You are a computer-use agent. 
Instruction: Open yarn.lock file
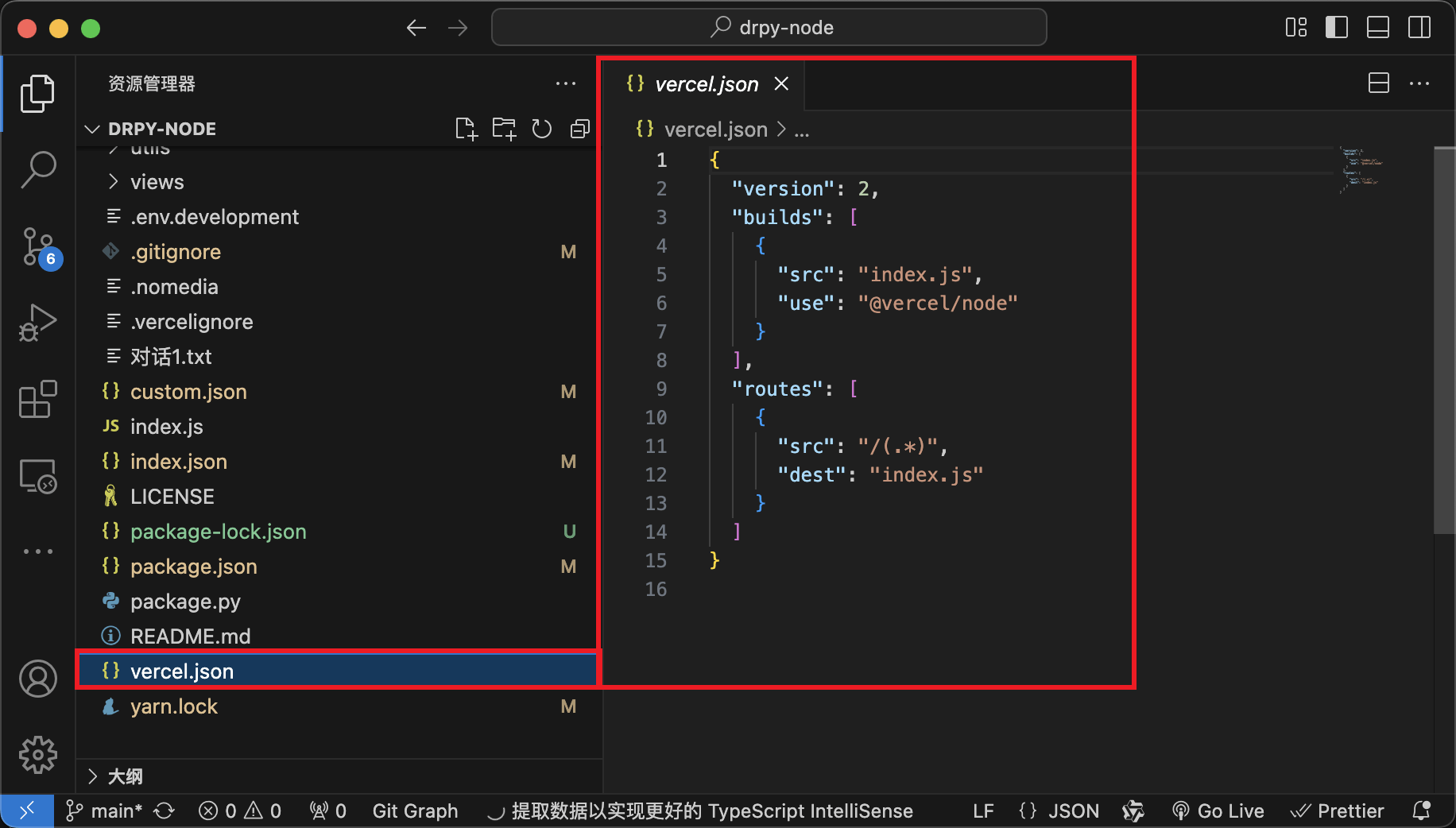coord(339,706)
